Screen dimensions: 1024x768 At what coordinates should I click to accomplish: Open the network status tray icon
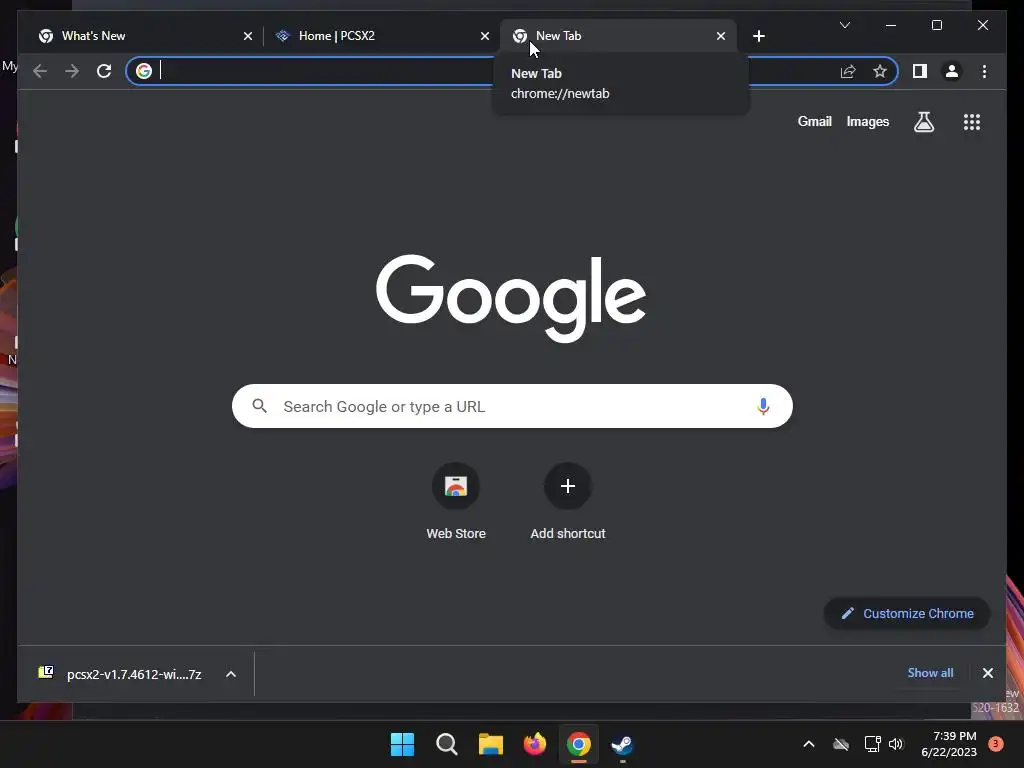click(x=872, y=744)
